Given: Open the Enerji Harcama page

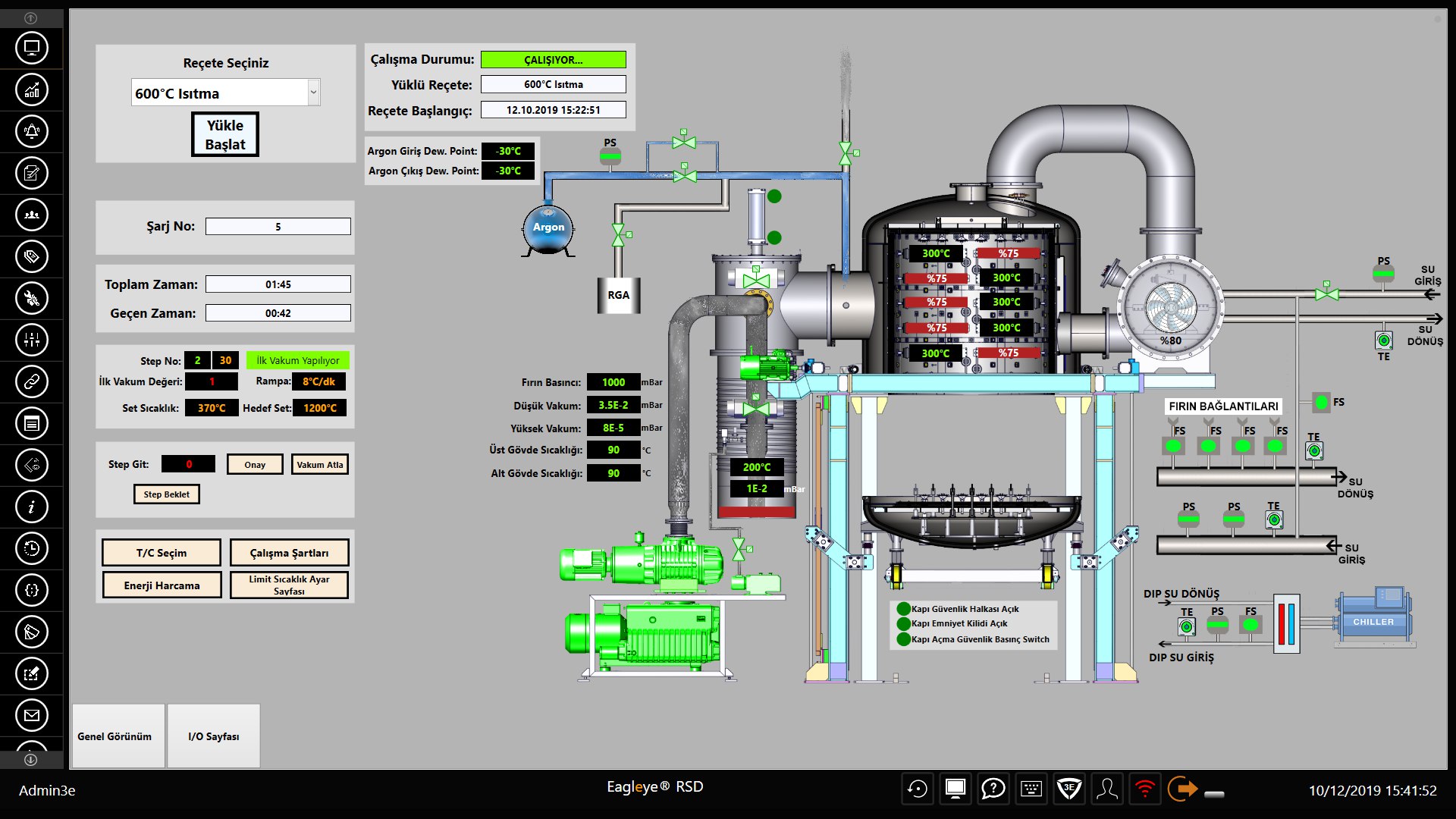Looking at the screenshot, I should (x=162, y=585).
